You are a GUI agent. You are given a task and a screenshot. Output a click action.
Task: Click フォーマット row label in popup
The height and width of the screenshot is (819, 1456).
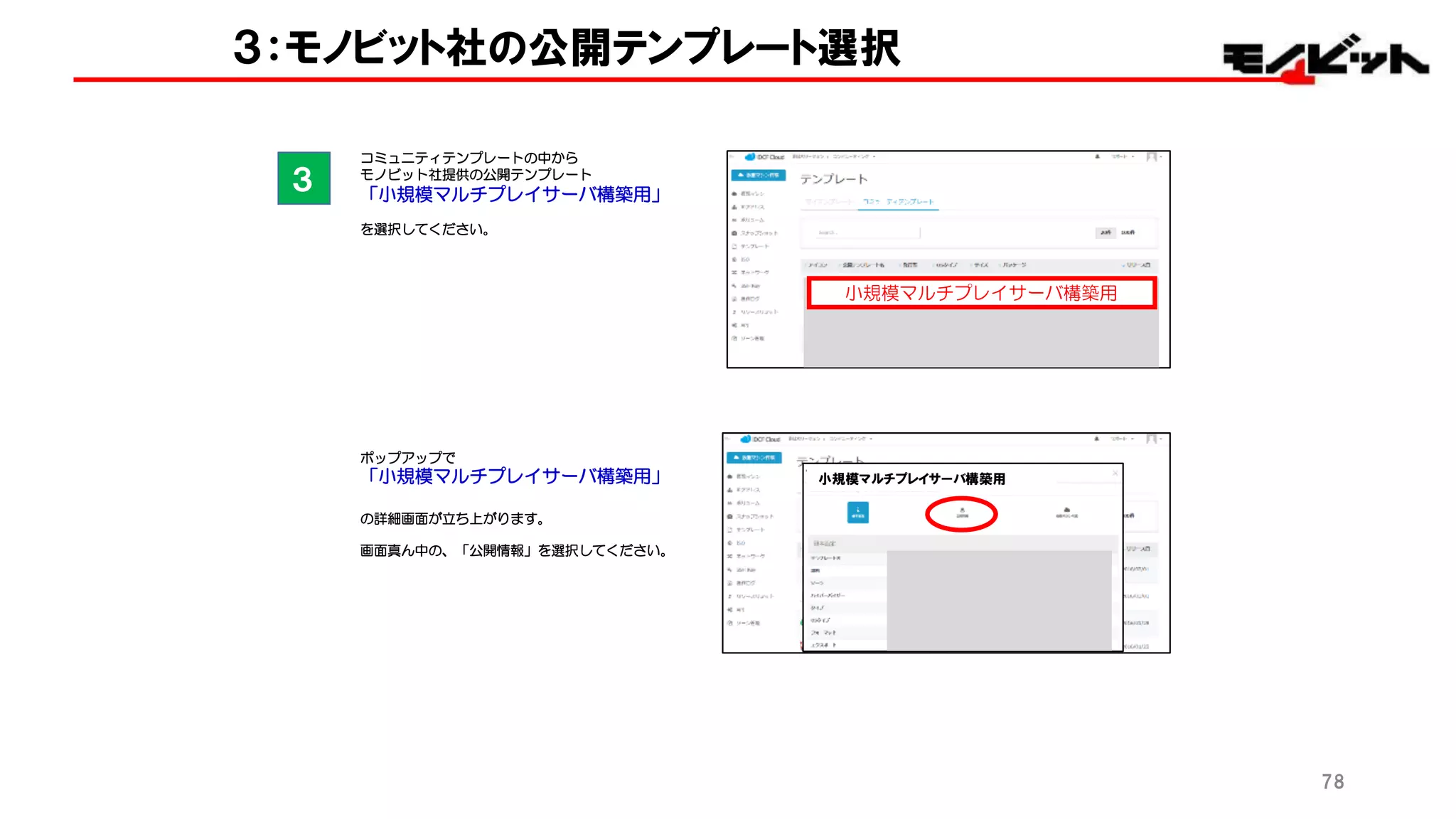pyautogui.click(x=823, y=633)
